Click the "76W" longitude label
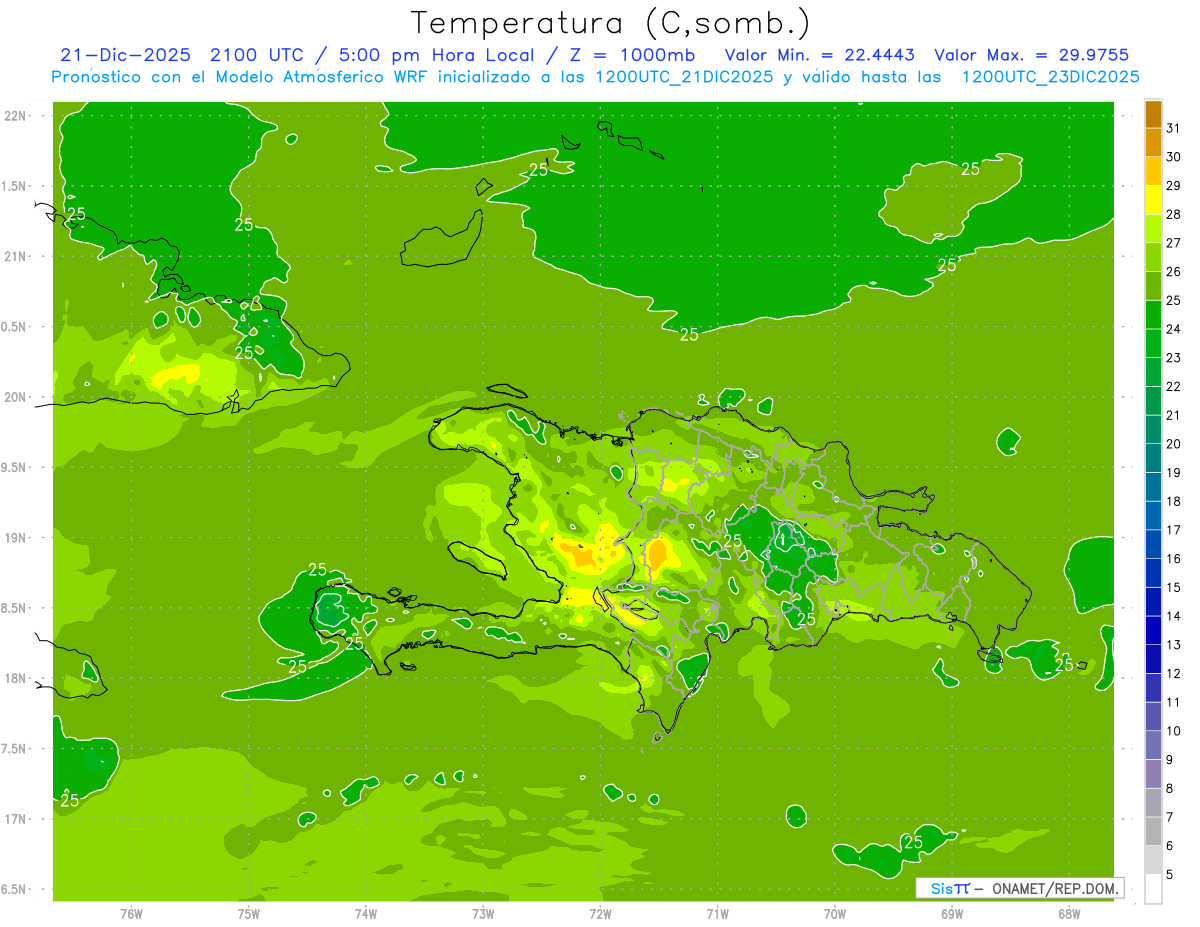The image size is (1200, 927). coord(131,913)
